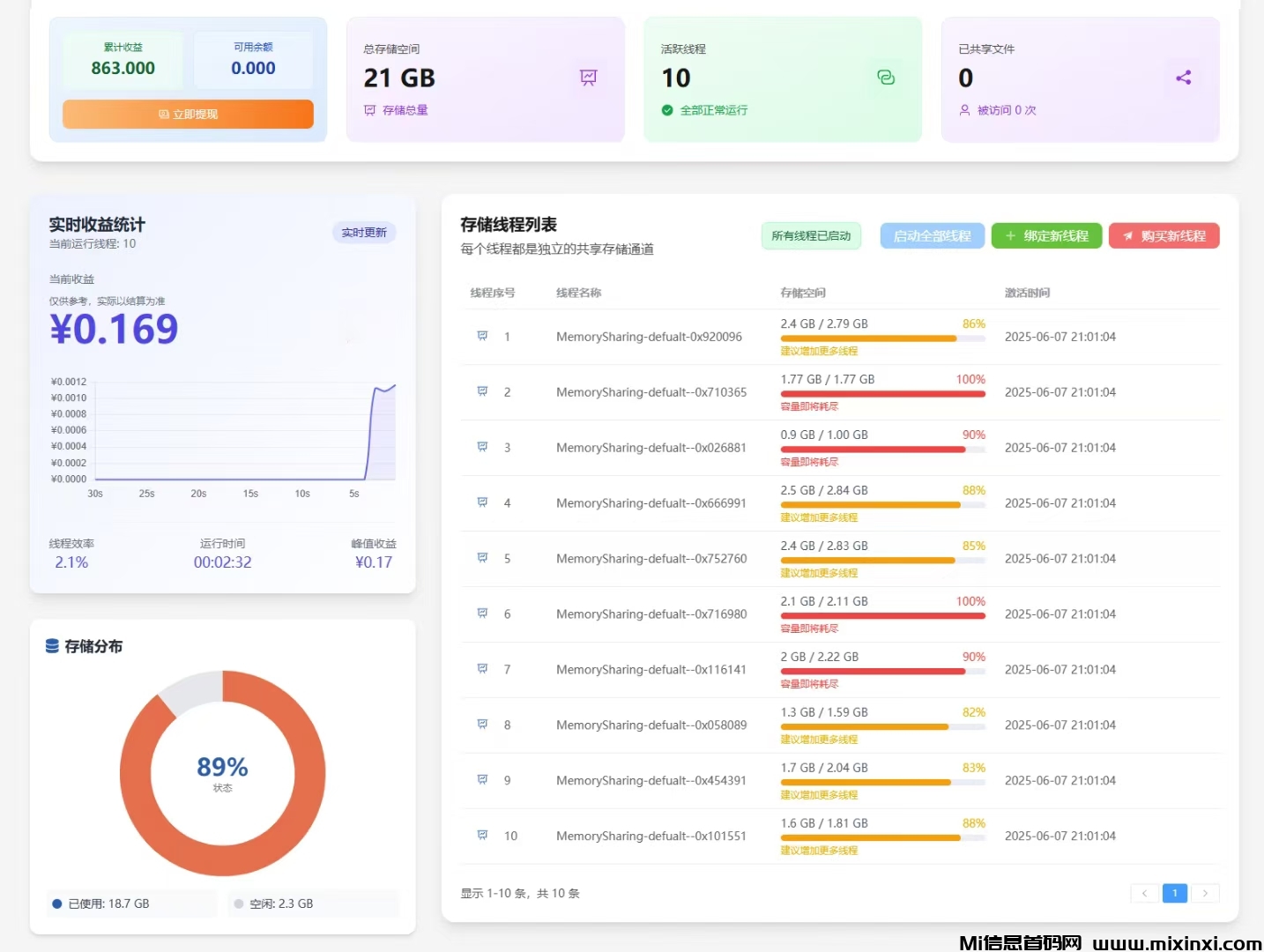Click the 启动全部线程 button
1264x952 pixels.
pos(932,236)
